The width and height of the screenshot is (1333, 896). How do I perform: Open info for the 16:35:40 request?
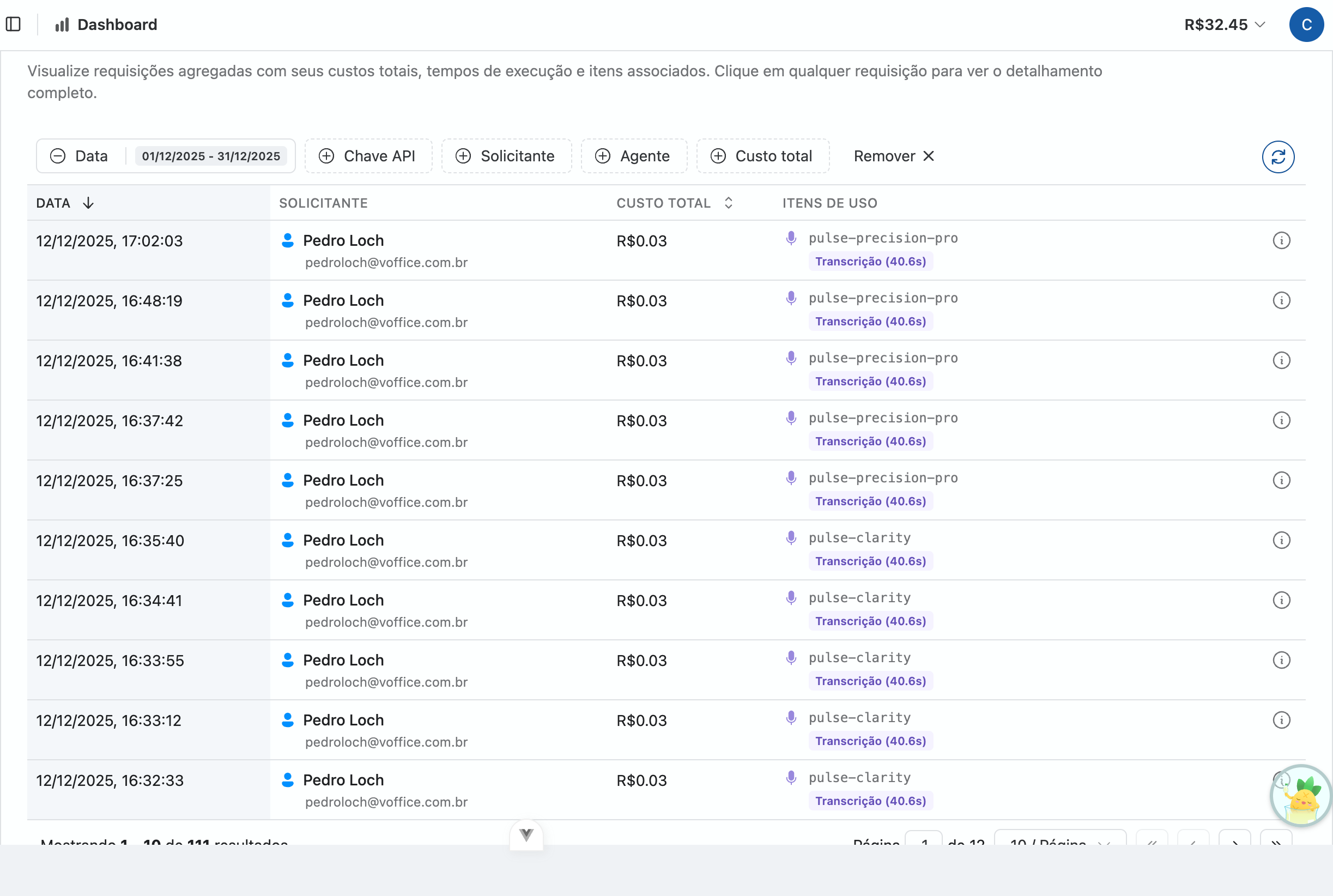coord(1281,541)
